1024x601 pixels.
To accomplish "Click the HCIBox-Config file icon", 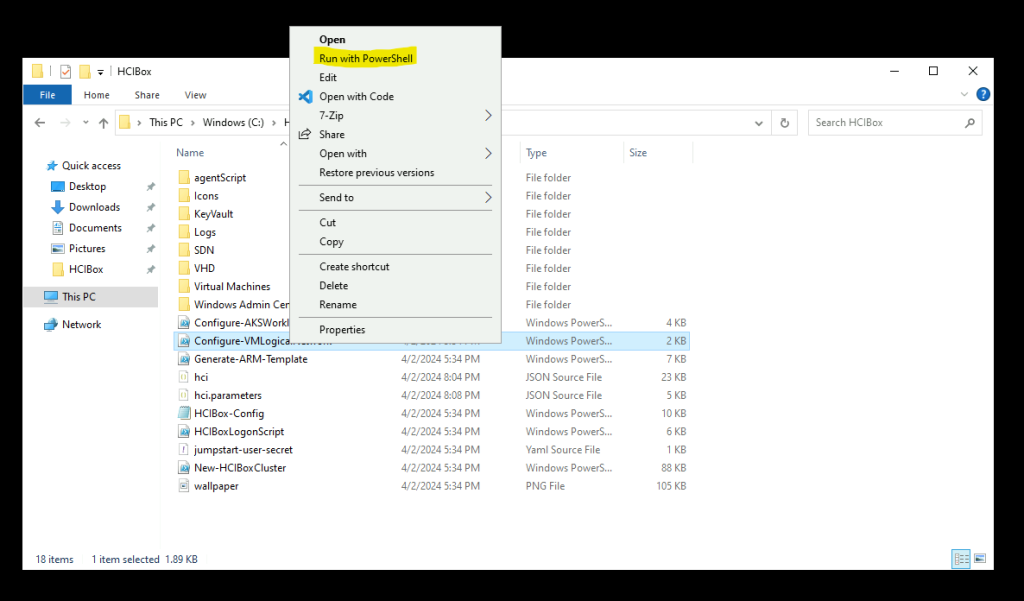I will pos(184,414).
